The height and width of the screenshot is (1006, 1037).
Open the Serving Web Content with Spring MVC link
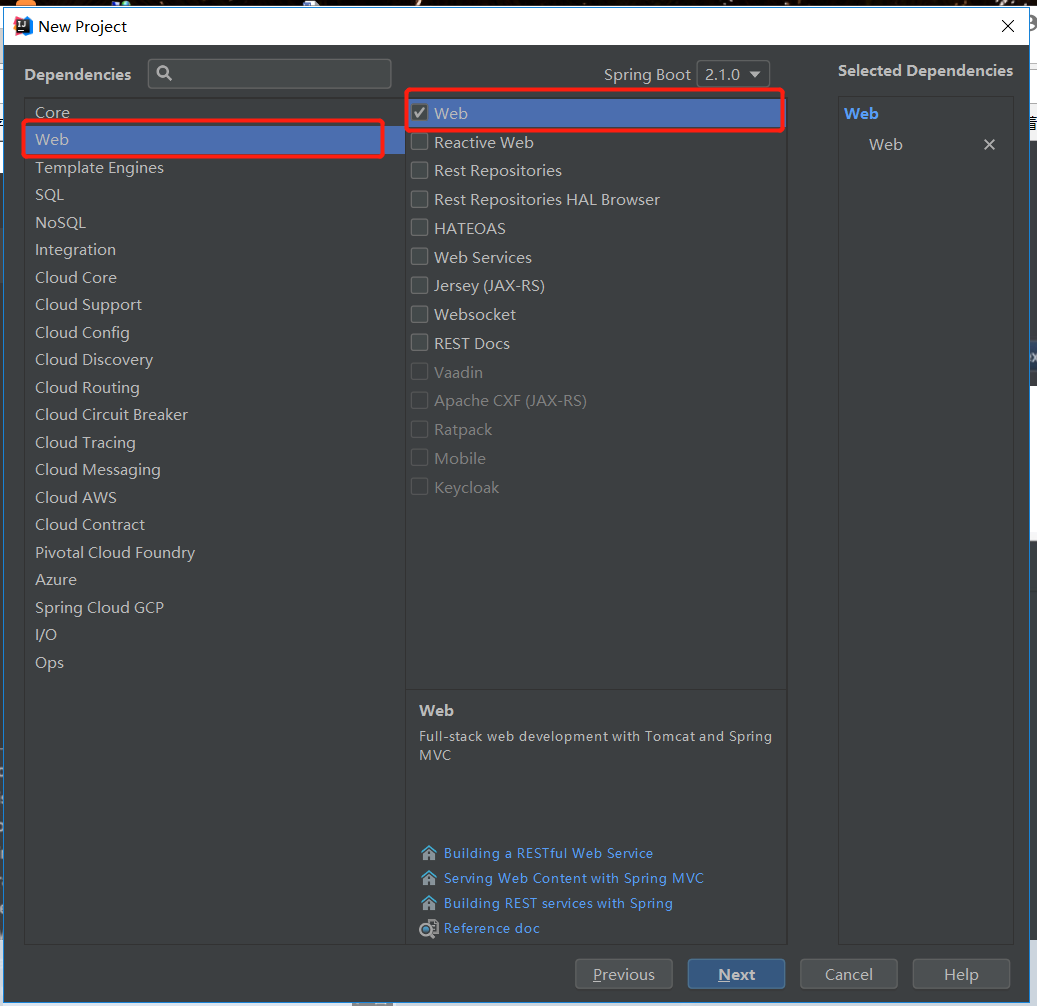[x=574, y=878]
